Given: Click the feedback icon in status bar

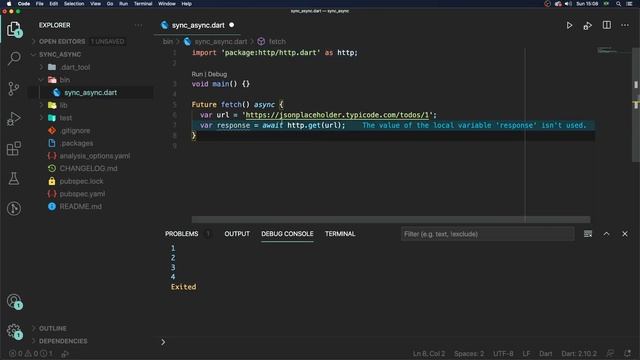Looking at the screenshot, I should pyautogui.click(x=610, y=353).
